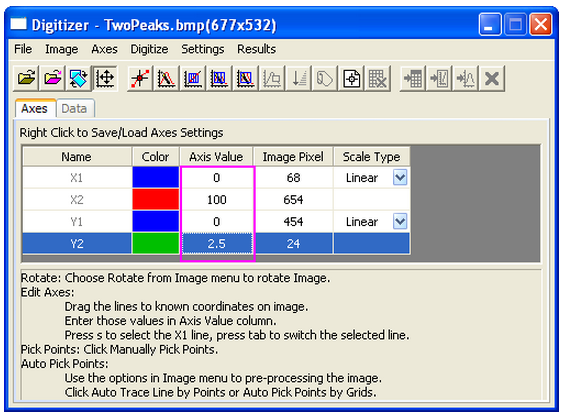Viewport: 563px width, 416px height.
Task: Select the X1 row name cell
Action: [x=76, y=177]
